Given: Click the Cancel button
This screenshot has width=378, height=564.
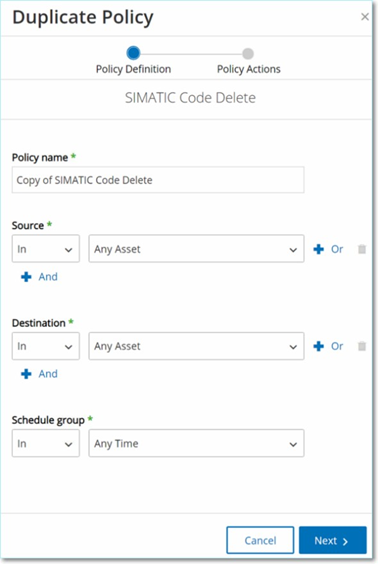Looking at the screenshot, I should [260, 540].
